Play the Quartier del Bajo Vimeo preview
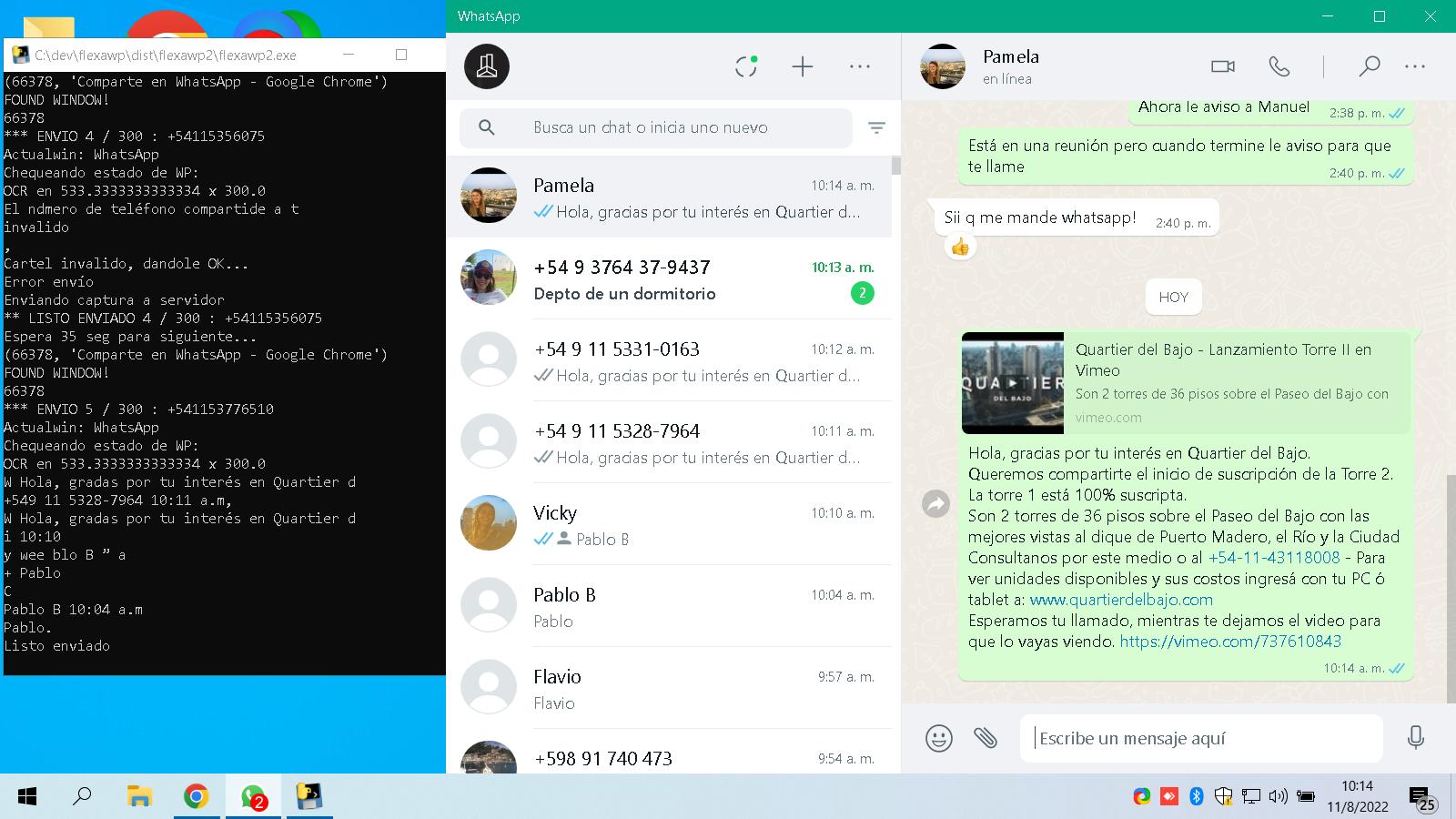 1013,383
